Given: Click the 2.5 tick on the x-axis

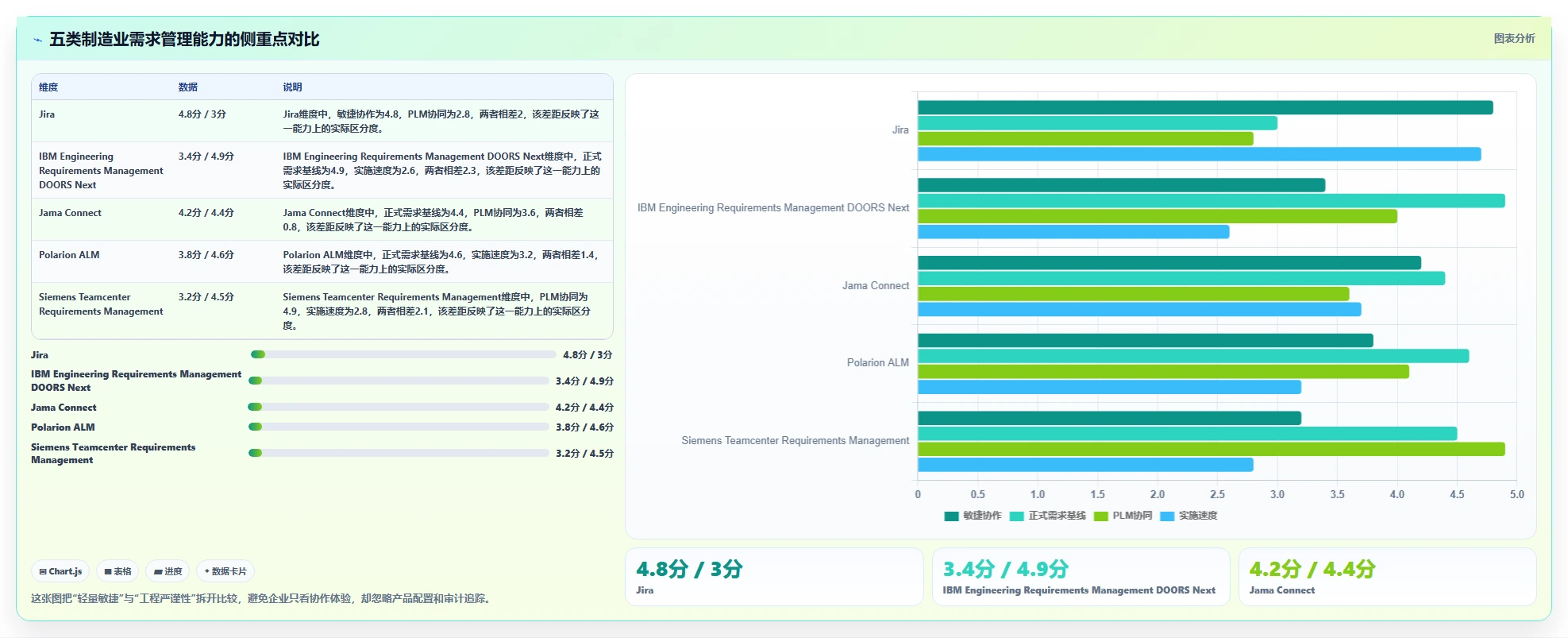Looking at the screenshot, I should 1217,494.
